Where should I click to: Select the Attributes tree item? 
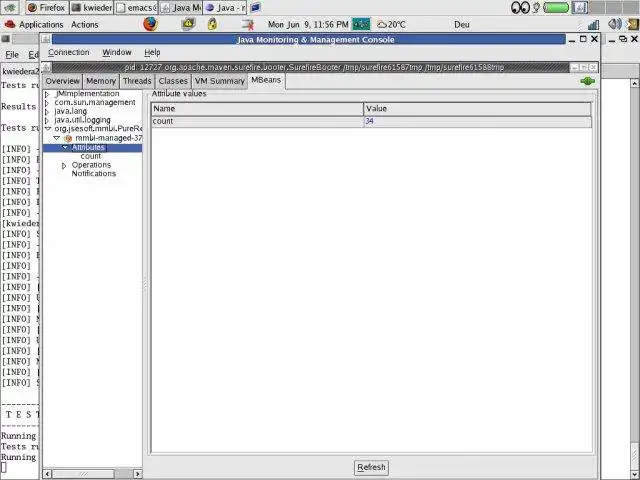point(88,147)
